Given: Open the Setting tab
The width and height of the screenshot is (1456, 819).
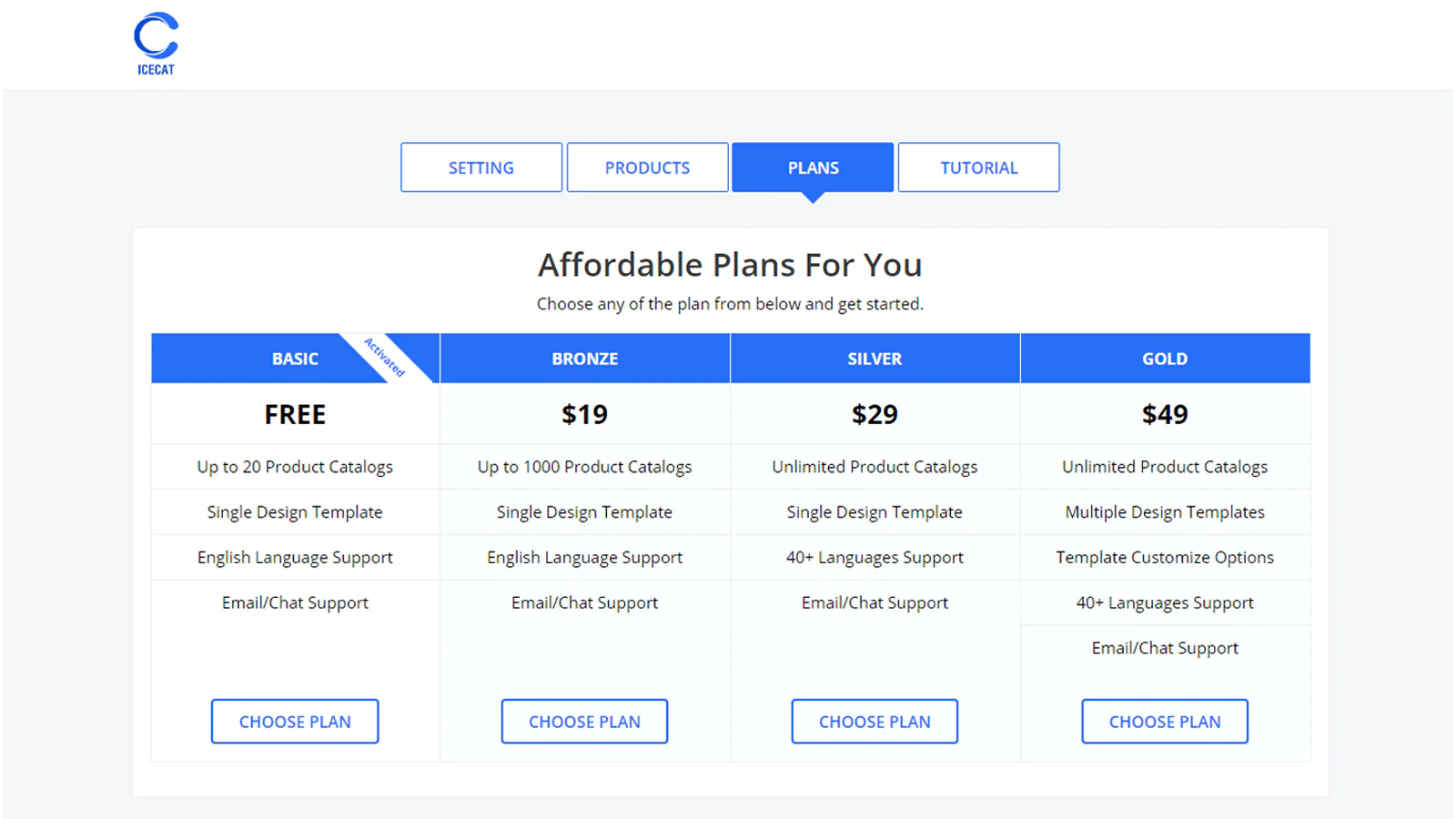Looking at the screenshot, I should point(481,167).
